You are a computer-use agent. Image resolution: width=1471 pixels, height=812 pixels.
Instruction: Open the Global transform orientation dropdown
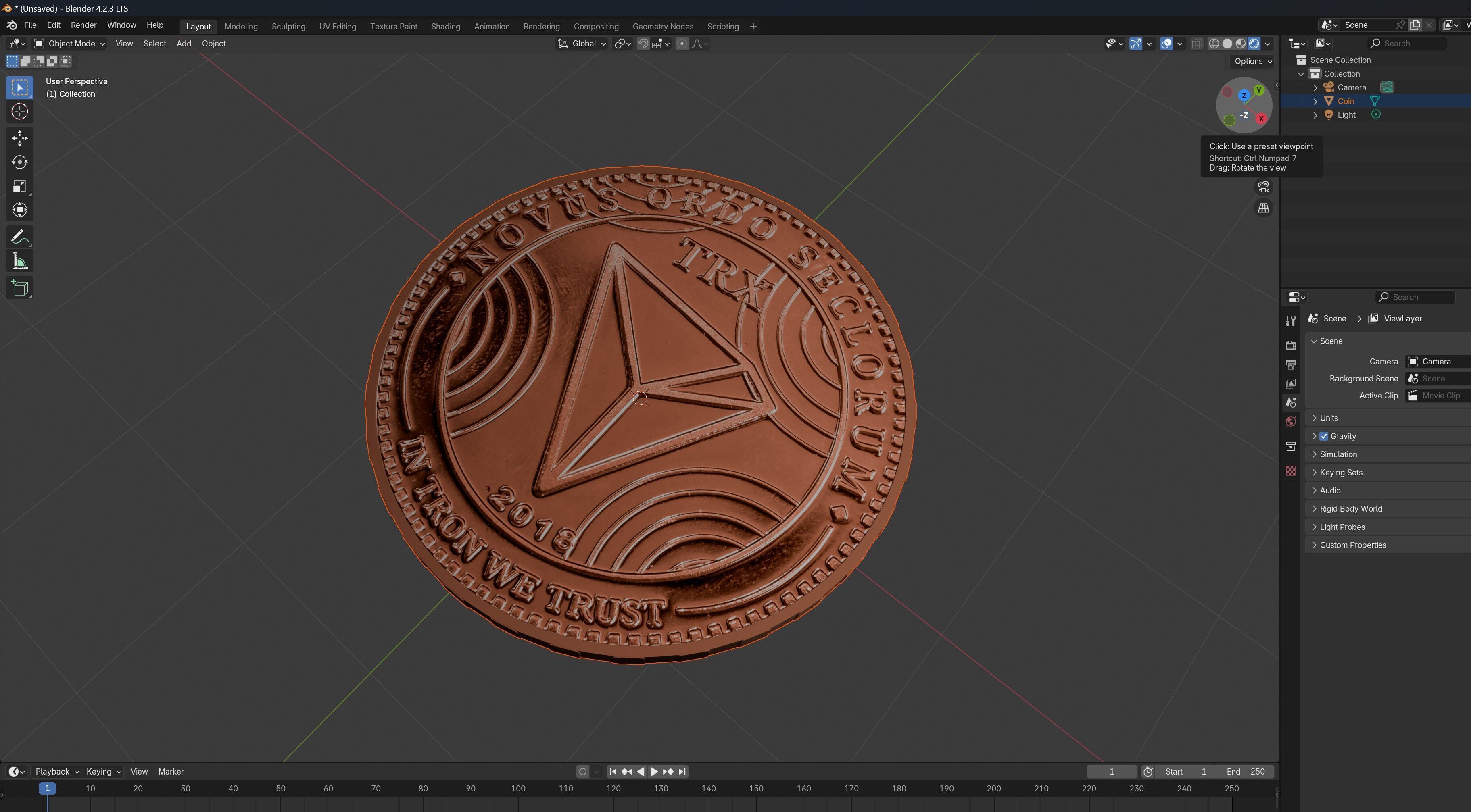[x=581, y=44]
